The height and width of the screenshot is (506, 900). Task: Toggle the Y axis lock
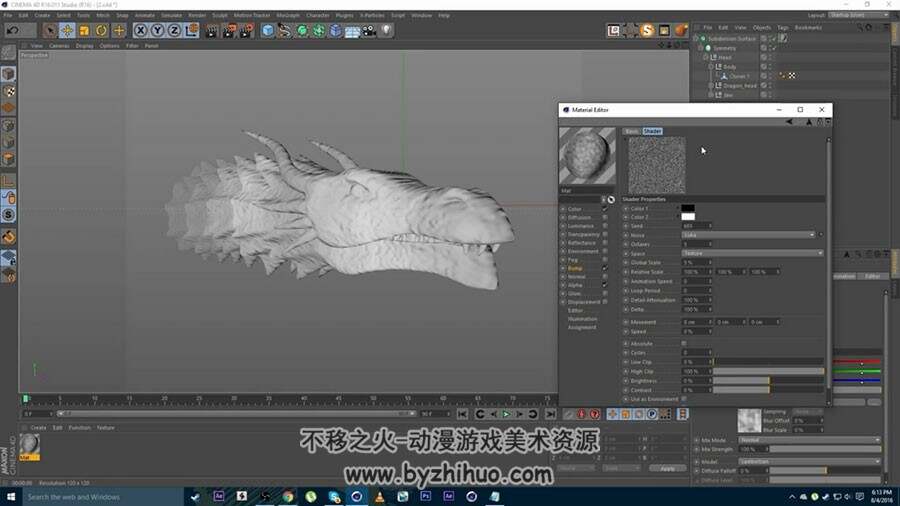click(x=157, y=30)
